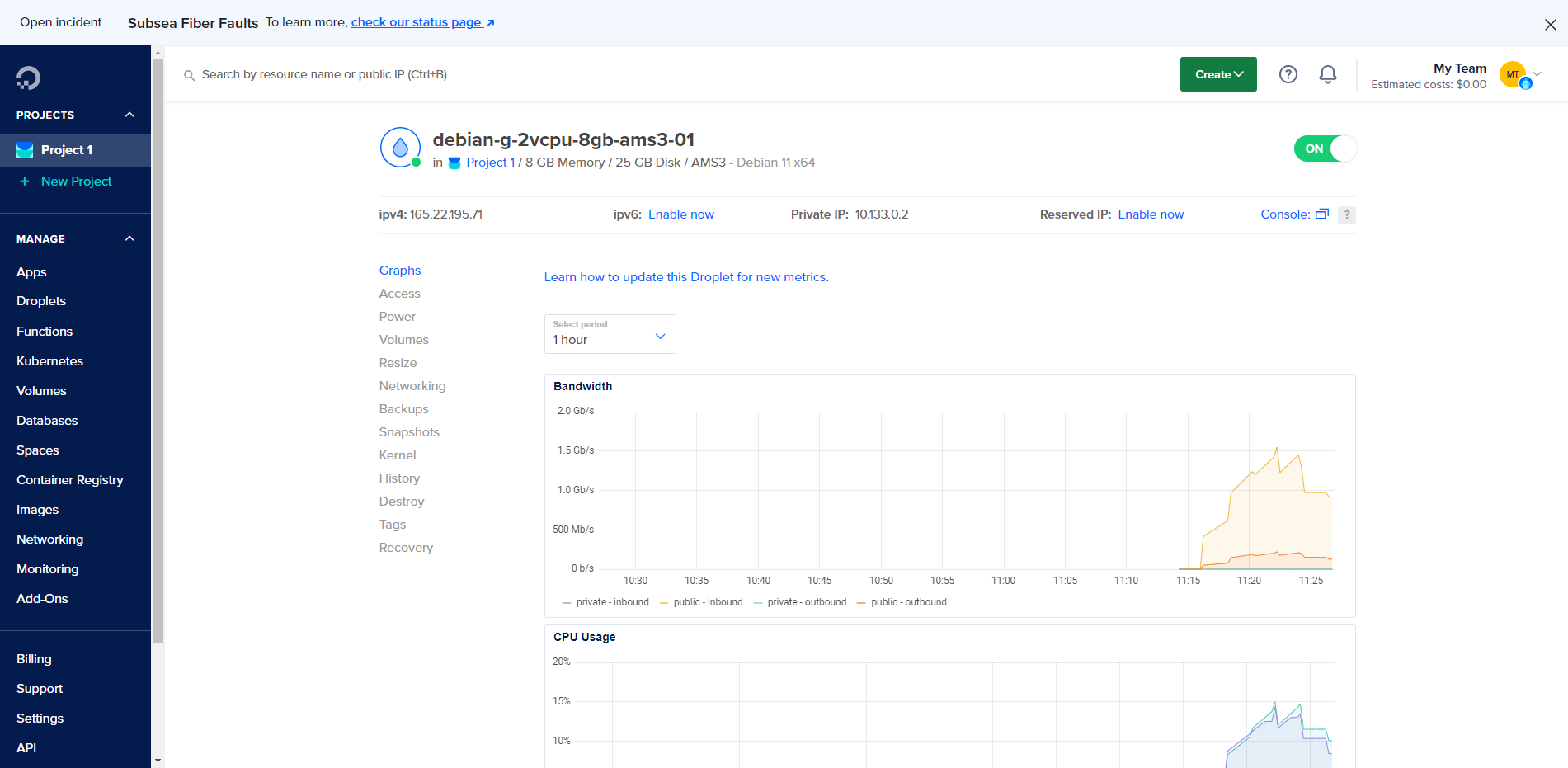Open API in the sidebar
Screen dimensions: 1568x768
[x=26, y=748]
